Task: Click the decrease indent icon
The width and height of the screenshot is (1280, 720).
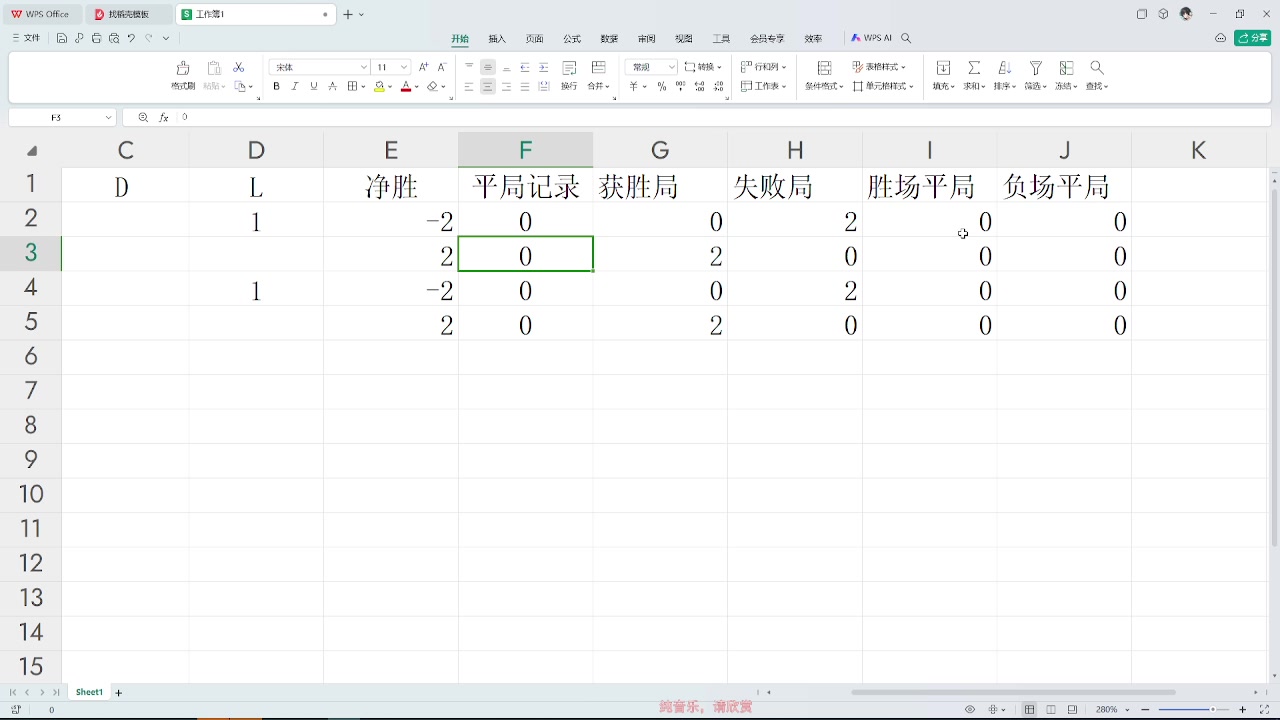Action: pyautogui.click(x=525, y=67)
